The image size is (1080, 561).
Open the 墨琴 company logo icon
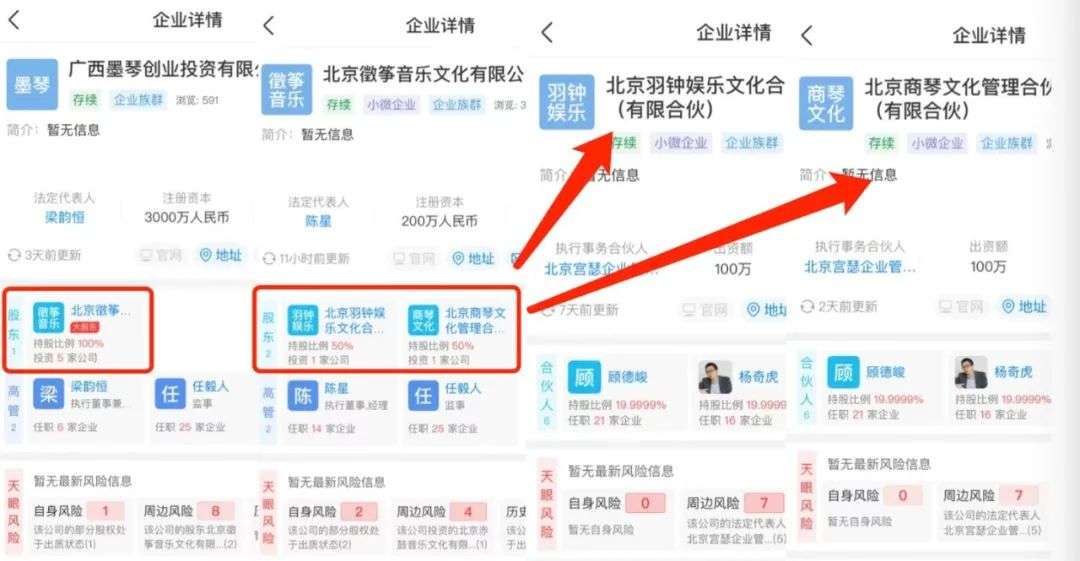tap(32, 85)
